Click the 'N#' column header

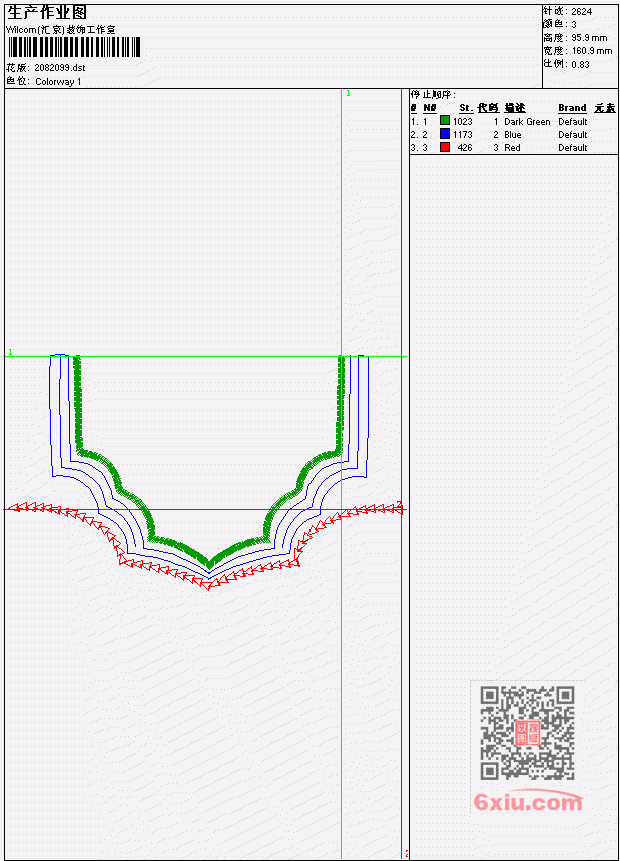point(429,108)
